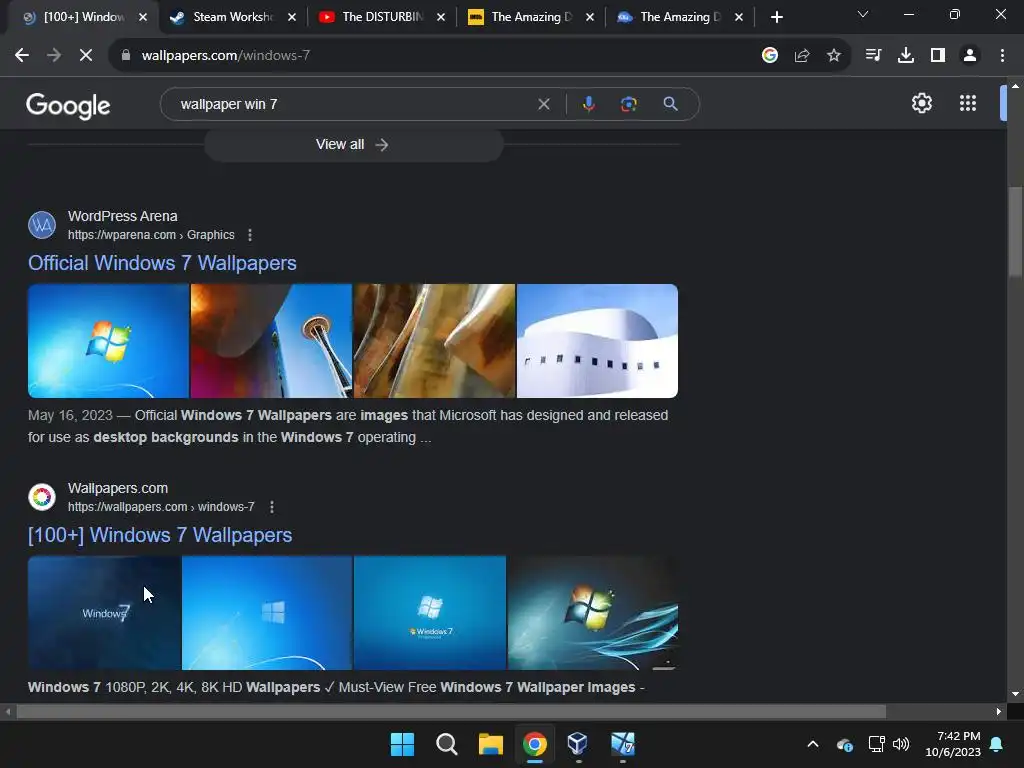Open the VirtualBox taskbar icon
Screen dimensions: 1024x768
(x=579, y=744)
